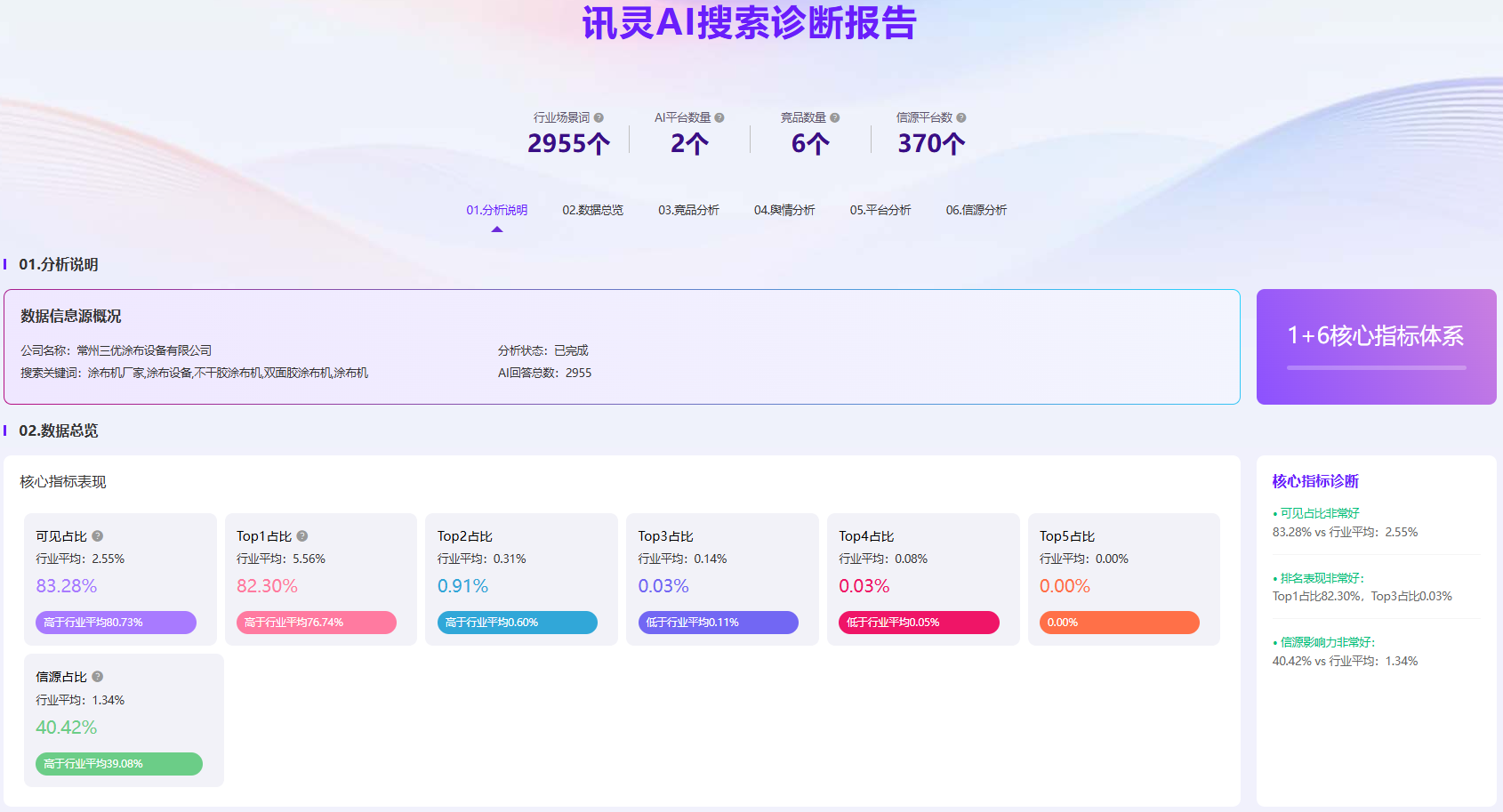The image size is (1503, 812).
Task: Click the Top1占比82.30% ranking diagnosis line
Action: (1362, 596)
